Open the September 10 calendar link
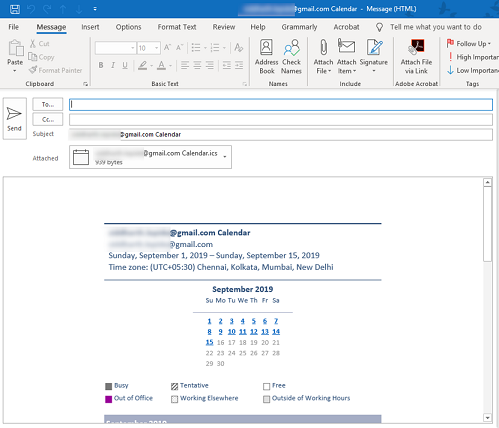499x428 pixels. tap(232, 332)
